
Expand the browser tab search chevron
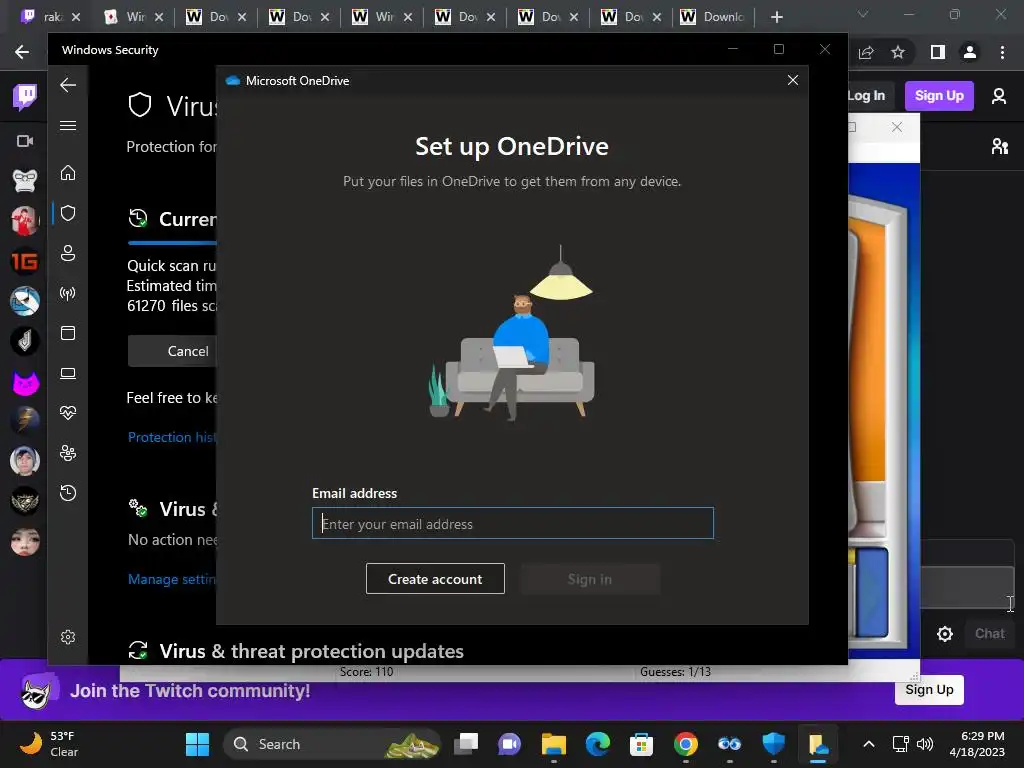point(863,14)
